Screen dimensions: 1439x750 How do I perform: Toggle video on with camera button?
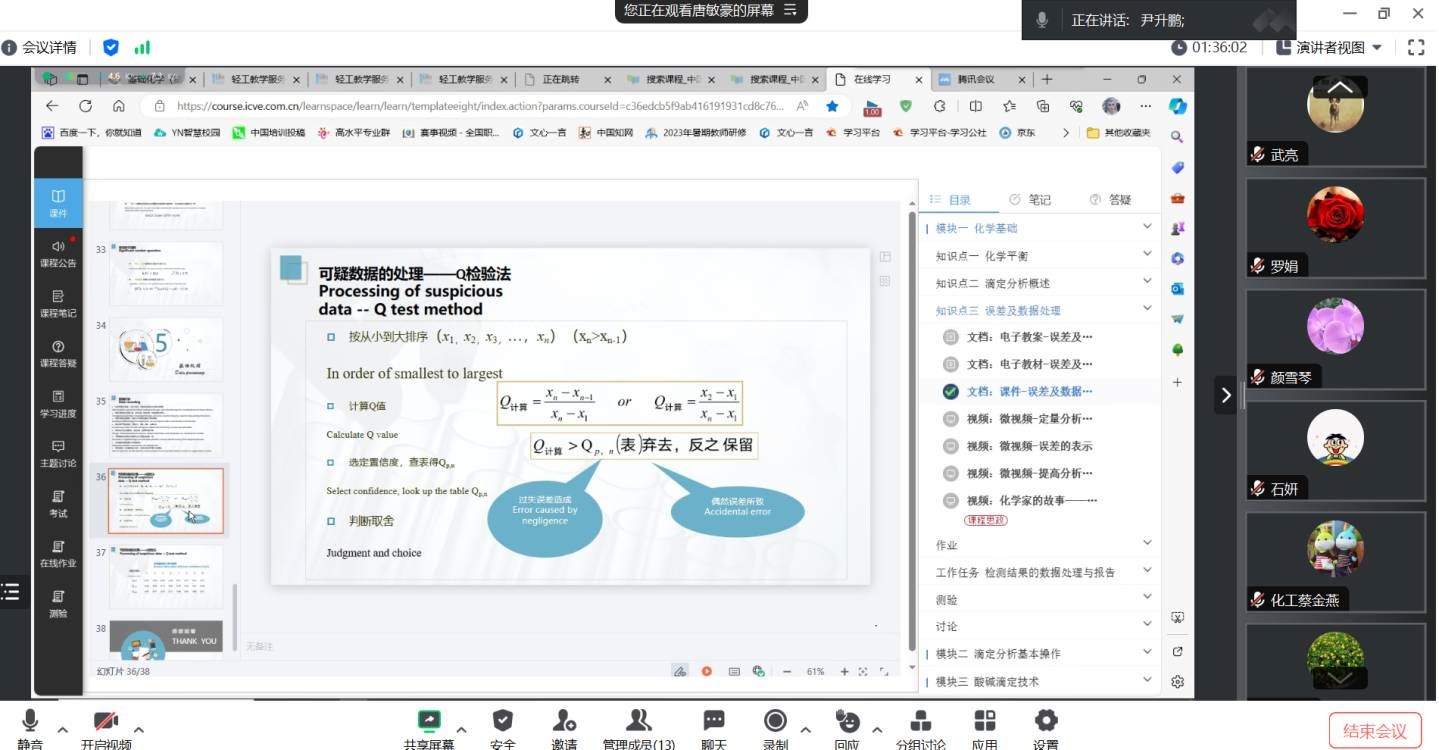pyautogui.click(x=106, y=722)
